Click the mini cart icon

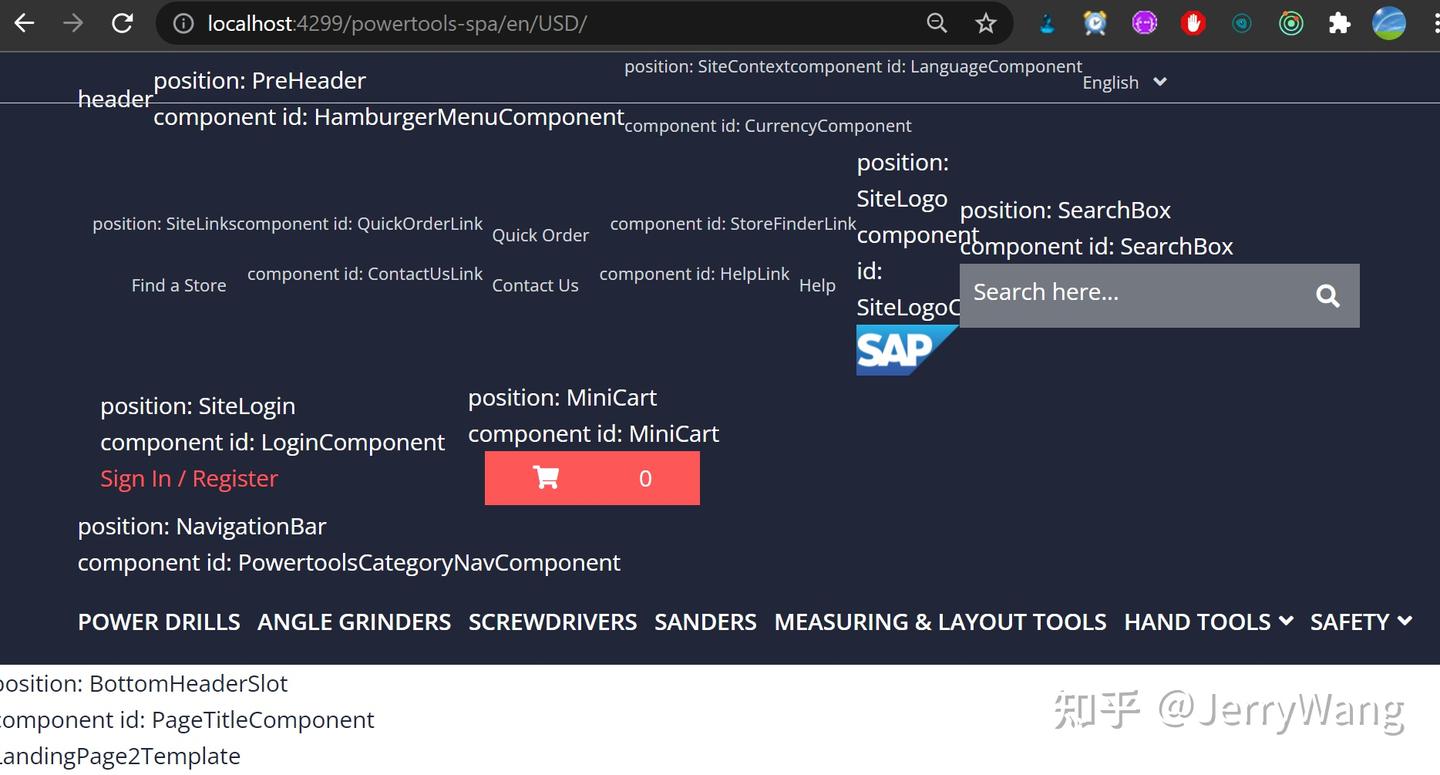(545, 478)
